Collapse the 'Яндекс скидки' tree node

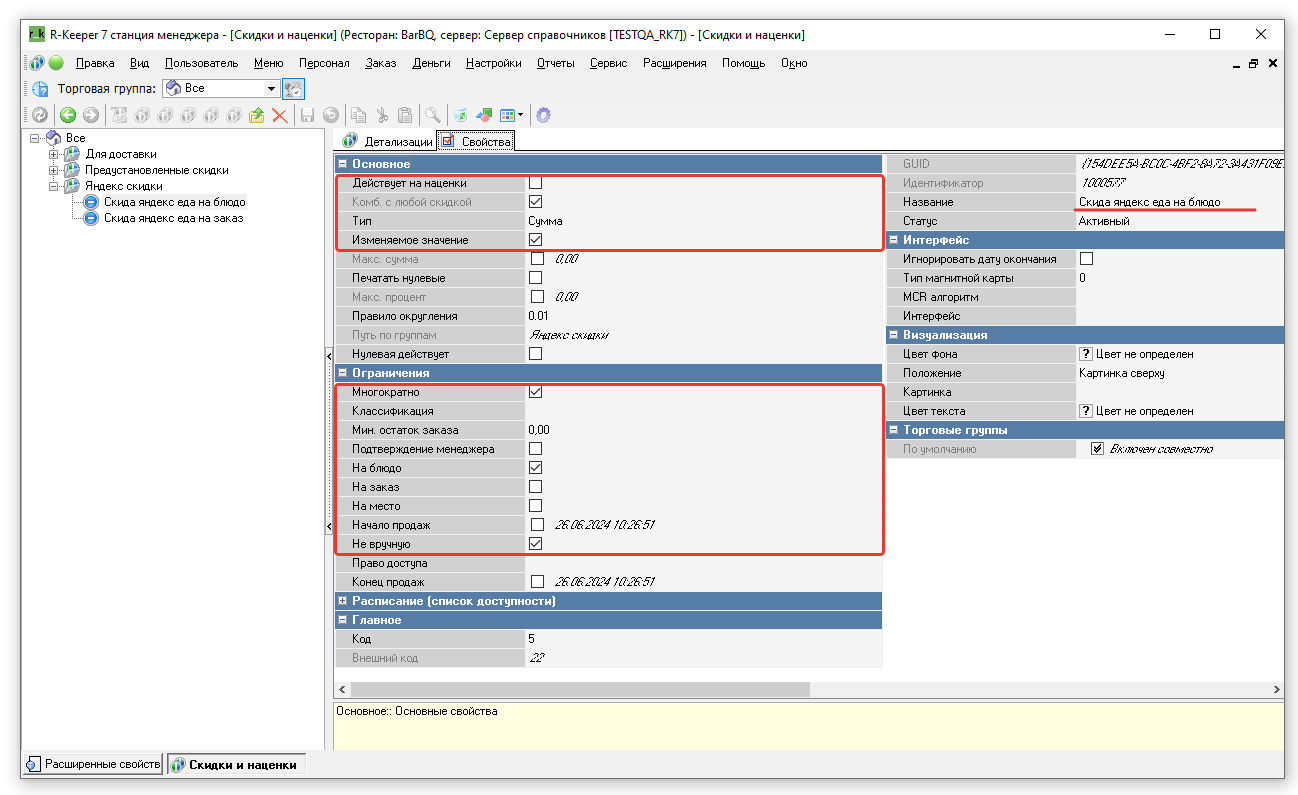pyautogui.click(x=53, y=186)
